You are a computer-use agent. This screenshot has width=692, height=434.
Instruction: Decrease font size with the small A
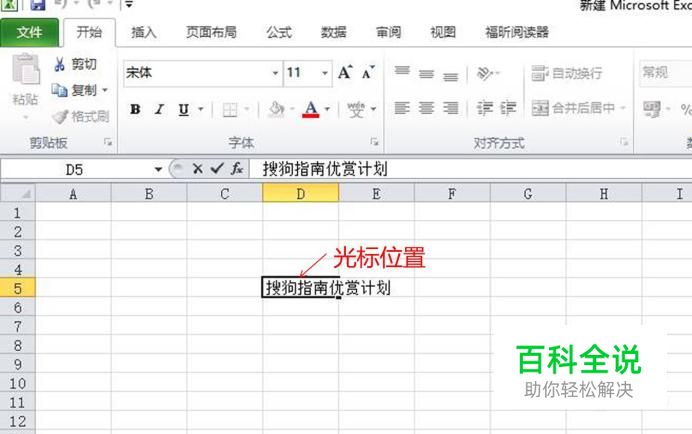[368, 72]
